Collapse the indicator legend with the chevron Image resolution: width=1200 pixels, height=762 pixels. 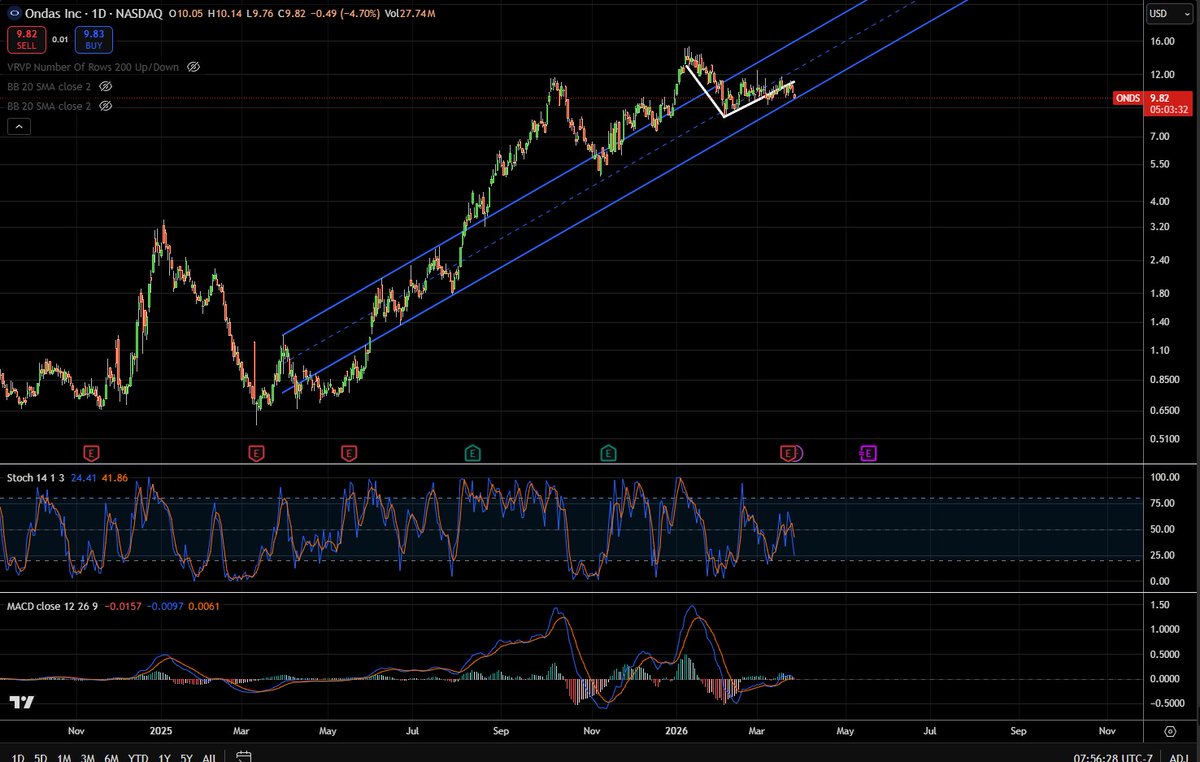19,127
